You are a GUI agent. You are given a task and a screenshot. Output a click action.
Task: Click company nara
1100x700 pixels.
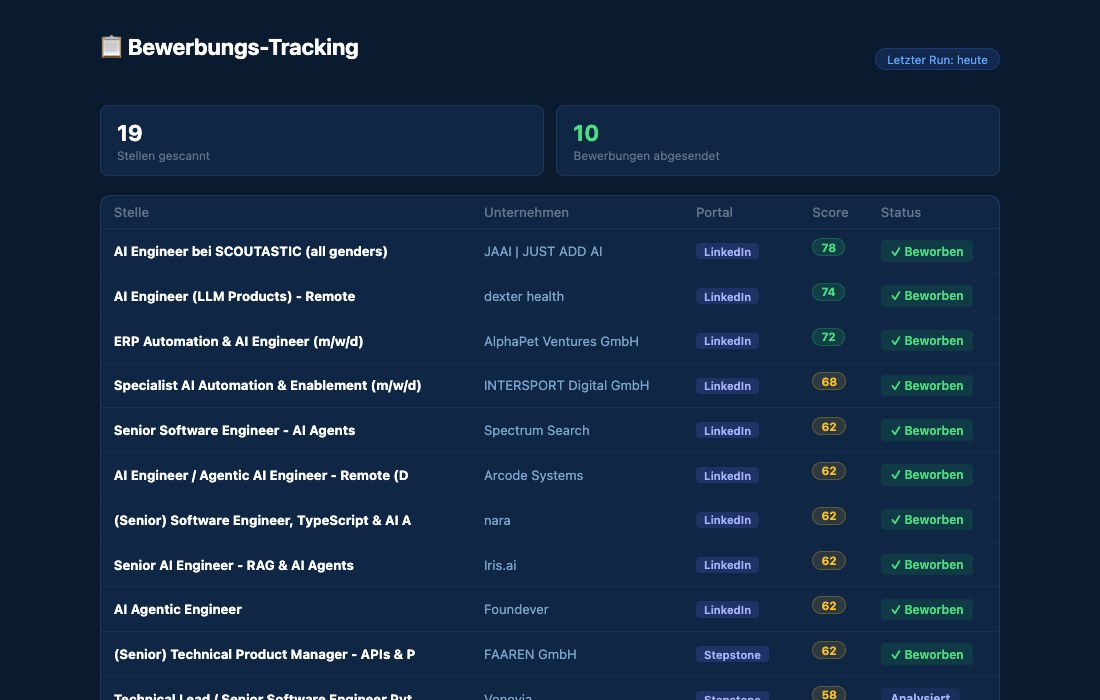point(497,520)
